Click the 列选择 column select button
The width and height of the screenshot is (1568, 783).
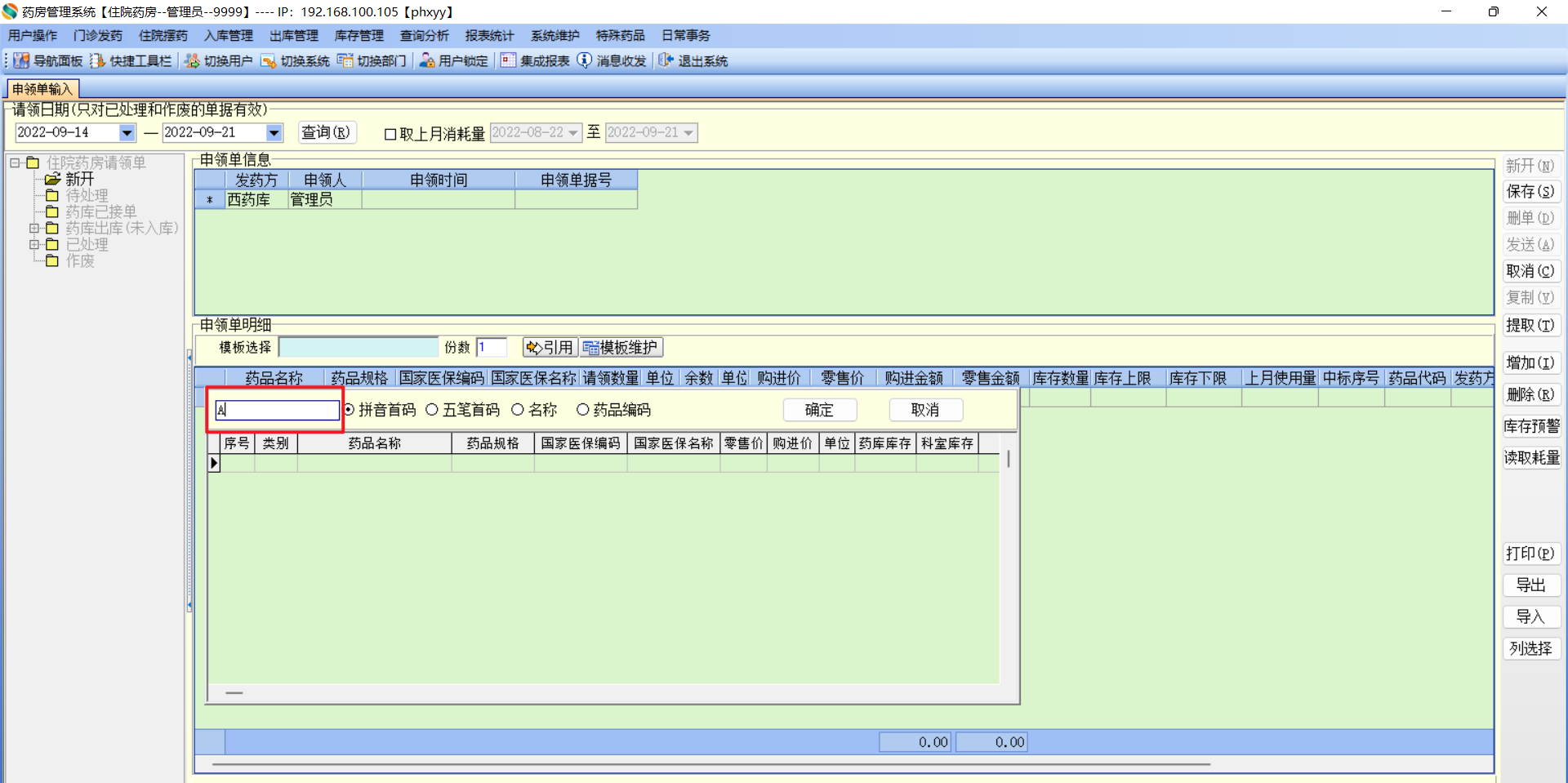[1531, 649]
